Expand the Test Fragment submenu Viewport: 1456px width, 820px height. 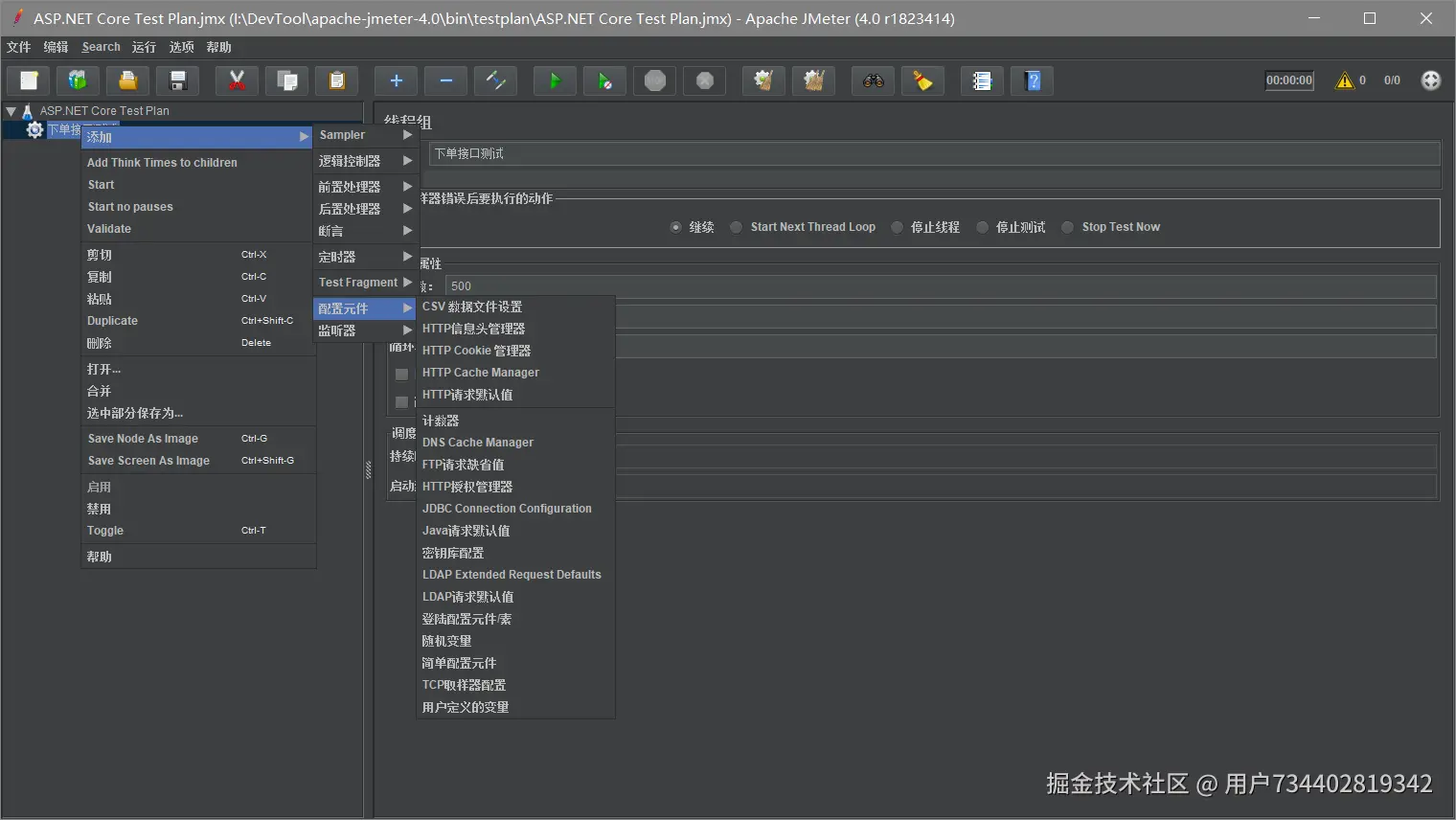[x=365, y=283]
